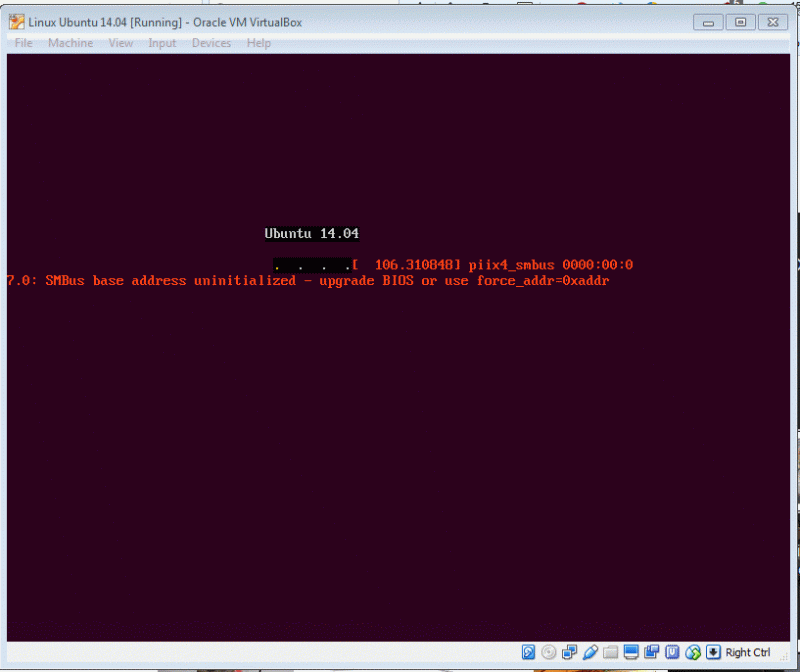This screenshot has height=672, width=800.
Task: Click the USB devices status icon
Action: [x=590, y=652]
